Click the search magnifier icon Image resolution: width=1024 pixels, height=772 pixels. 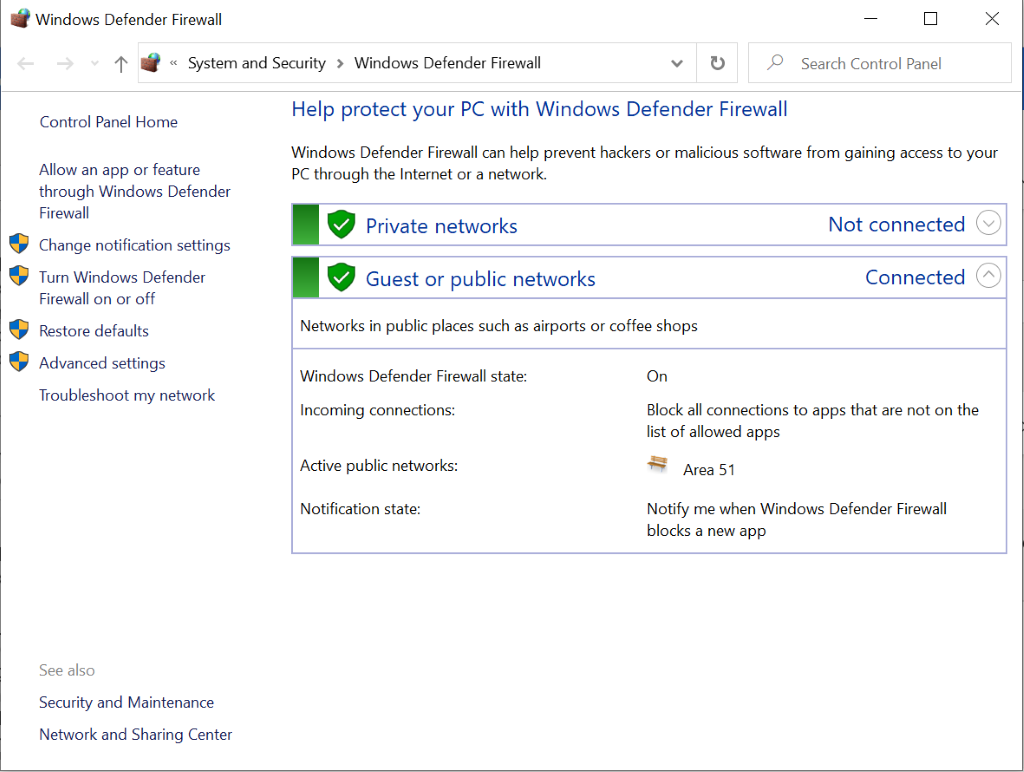point(773,62)
